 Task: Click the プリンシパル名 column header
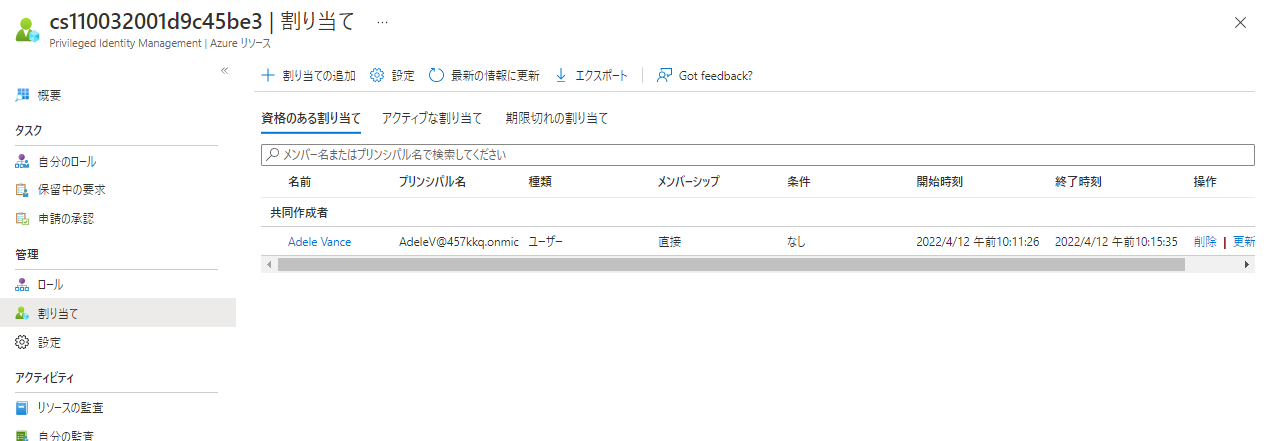(432, 182)
